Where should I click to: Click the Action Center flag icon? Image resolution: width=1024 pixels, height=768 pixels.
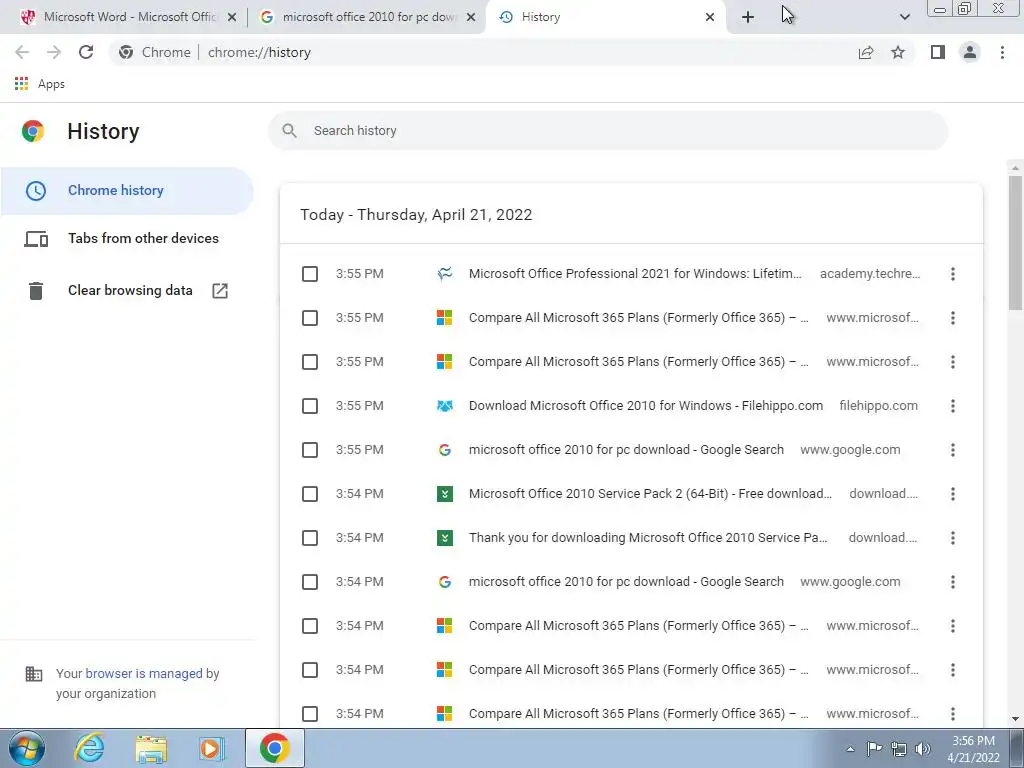click(874, 749)
